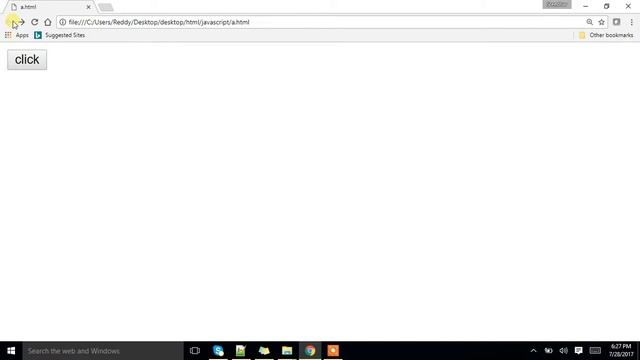Reload the page with refresh icon
The width and height of the screenshot is (640, 360).
[x=35, y=22]
